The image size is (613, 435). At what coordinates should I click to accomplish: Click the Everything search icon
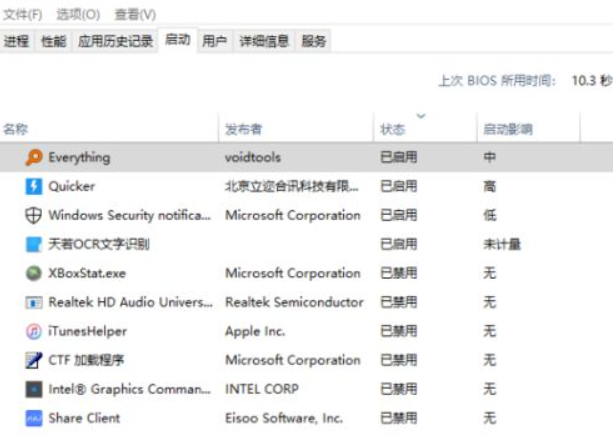34,158
